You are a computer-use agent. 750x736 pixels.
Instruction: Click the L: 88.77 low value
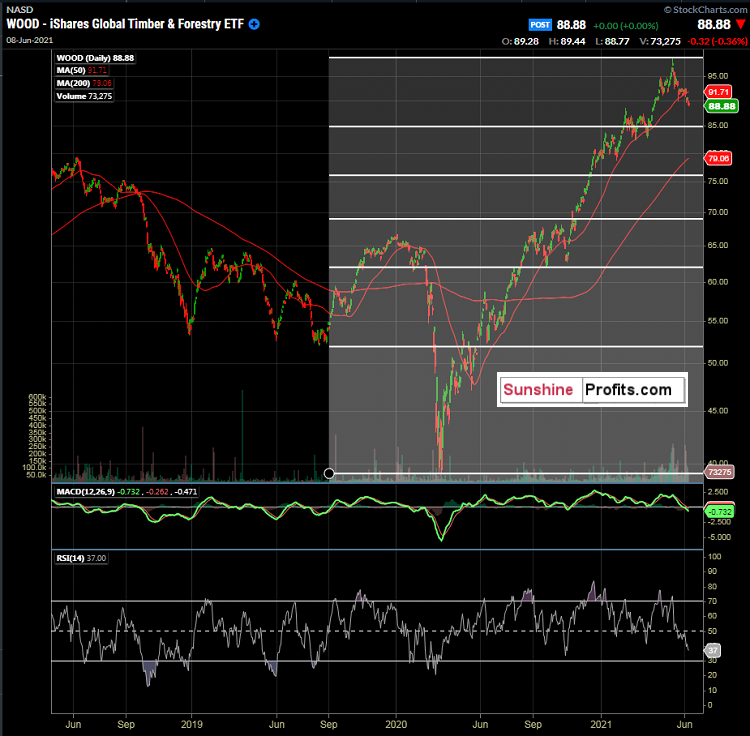612,42
